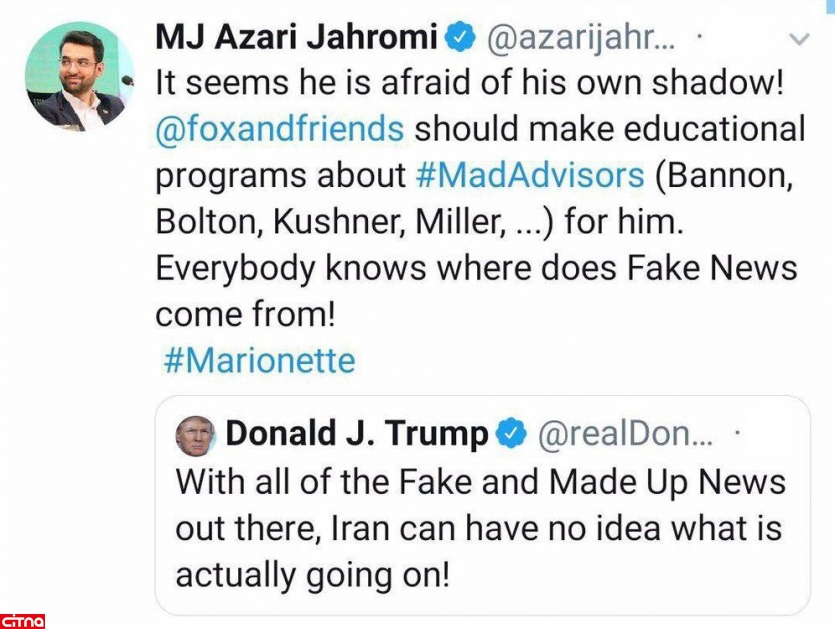Click "Everybody knows where does Fake News" line
The height and width of the screenshot is (629, 835).
point(475,267)
